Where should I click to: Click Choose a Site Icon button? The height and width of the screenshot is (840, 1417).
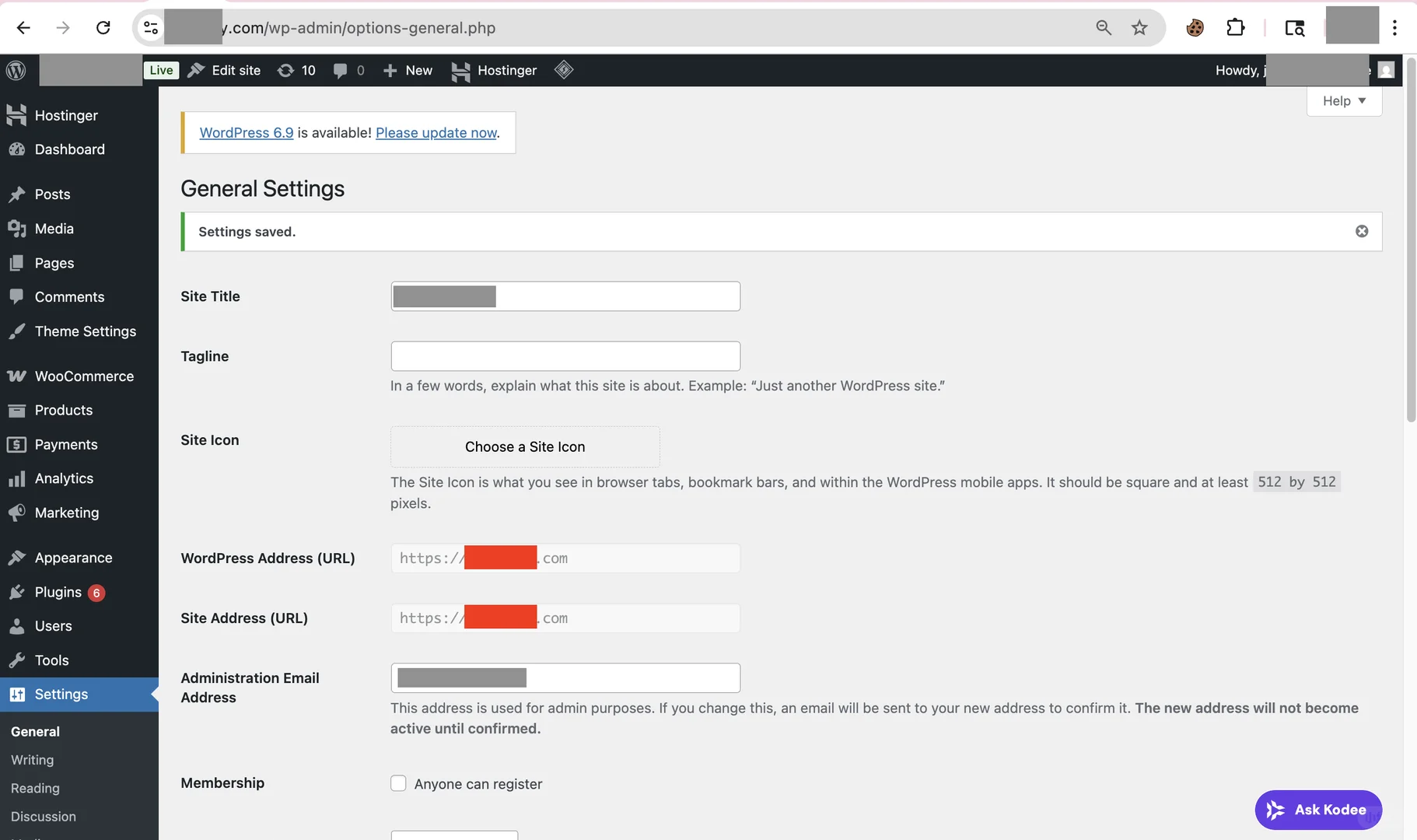pyautogui.click(x=525, y=446)
